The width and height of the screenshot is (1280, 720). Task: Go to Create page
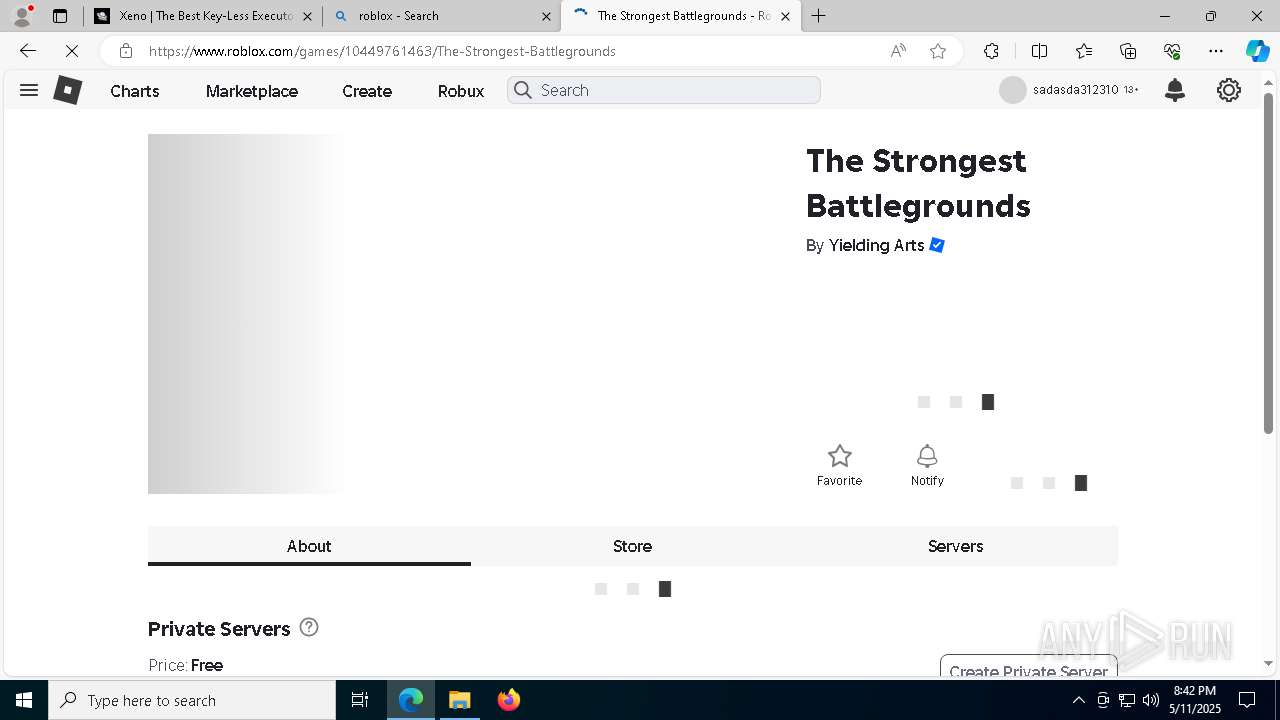367,91
